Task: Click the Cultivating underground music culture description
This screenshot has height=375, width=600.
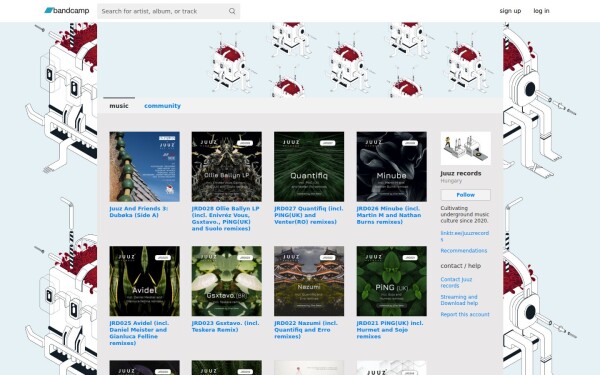Action: 465,214
